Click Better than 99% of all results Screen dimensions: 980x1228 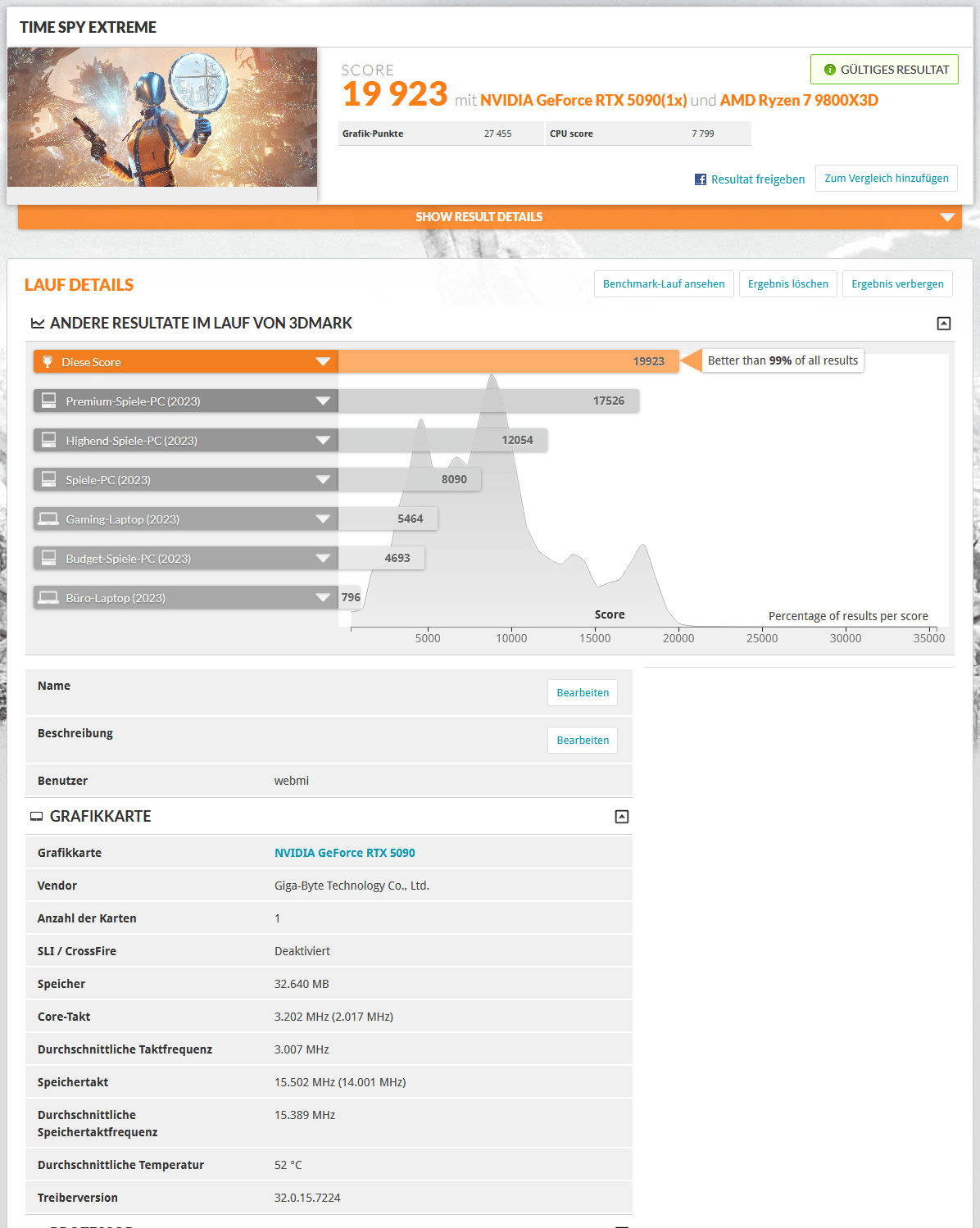783,360
